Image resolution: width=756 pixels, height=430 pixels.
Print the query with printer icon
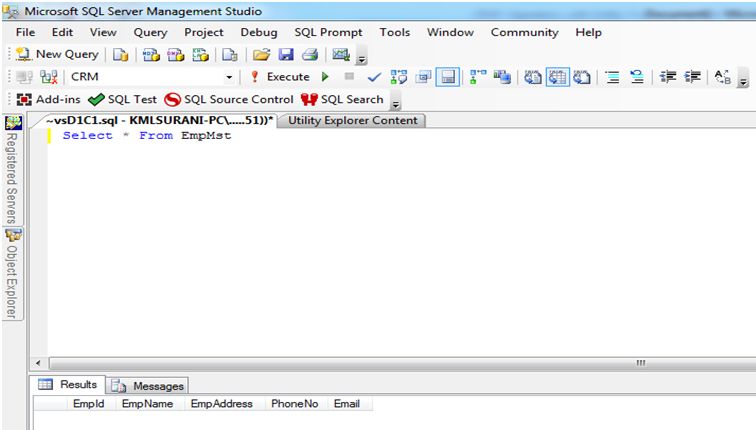point(310,55)
